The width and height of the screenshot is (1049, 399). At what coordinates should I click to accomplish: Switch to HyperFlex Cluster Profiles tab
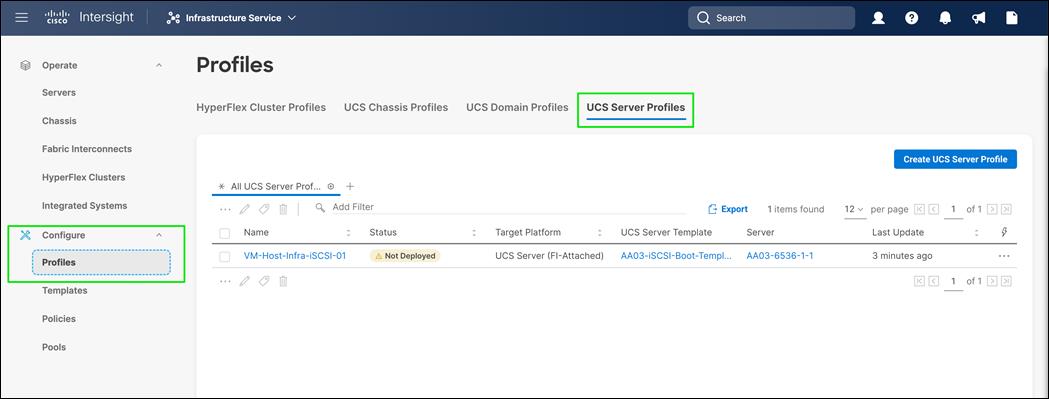click(x=261, y=107)
